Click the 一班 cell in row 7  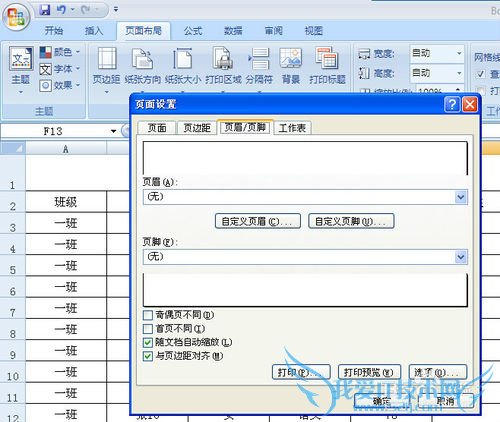click(66, 308)
